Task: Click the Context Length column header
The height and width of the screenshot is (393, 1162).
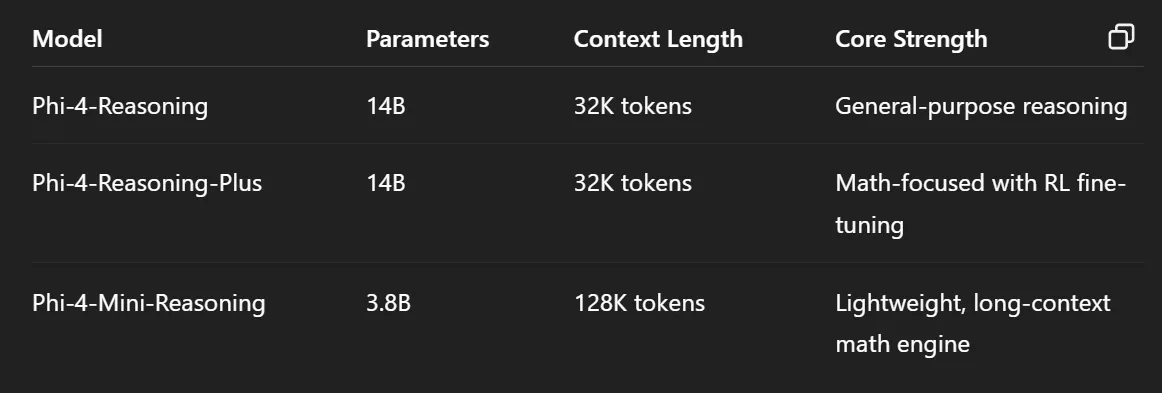Action: (658, 39)
